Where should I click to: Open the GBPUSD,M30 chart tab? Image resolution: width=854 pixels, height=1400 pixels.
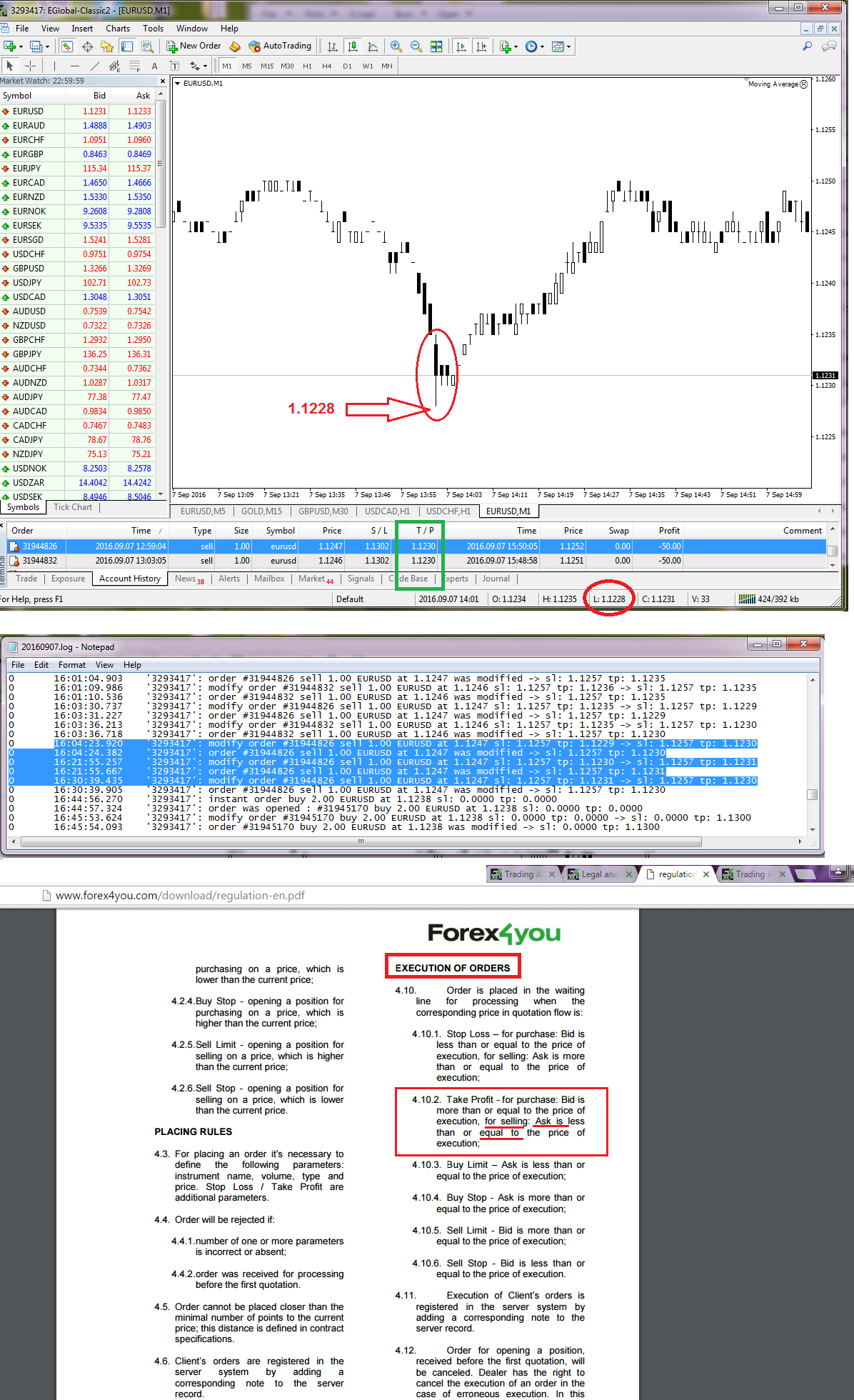click(x=323, y=511)
